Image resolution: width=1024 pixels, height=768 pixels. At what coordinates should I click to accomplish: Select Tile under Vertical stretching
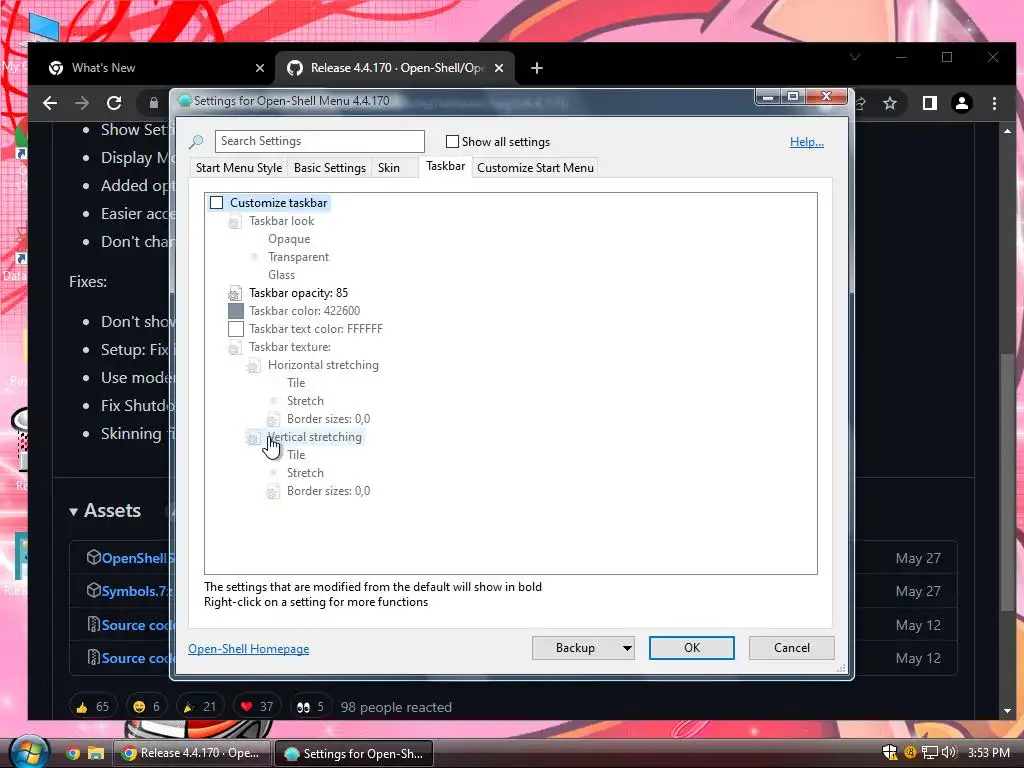tap(296, 455)
